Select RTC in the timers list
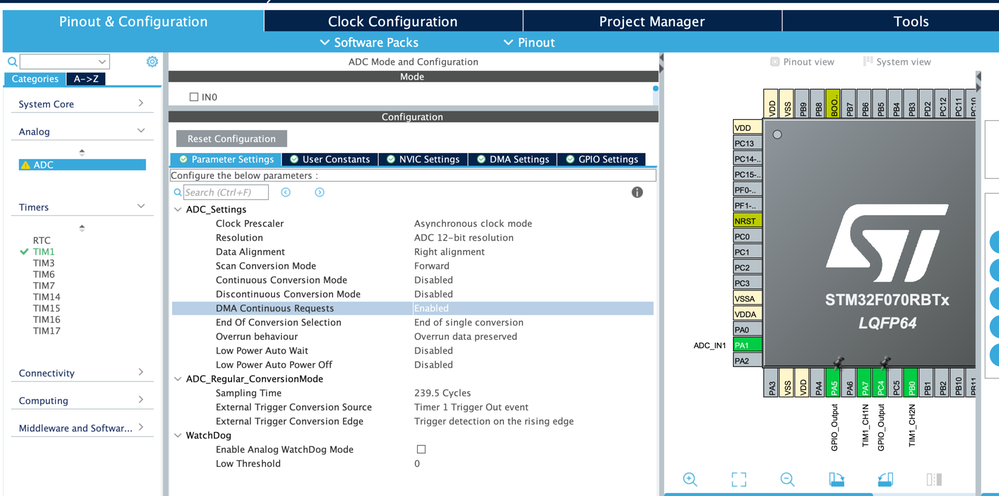The height and width of the screenshot is (496, 999). tap(41, 240)
